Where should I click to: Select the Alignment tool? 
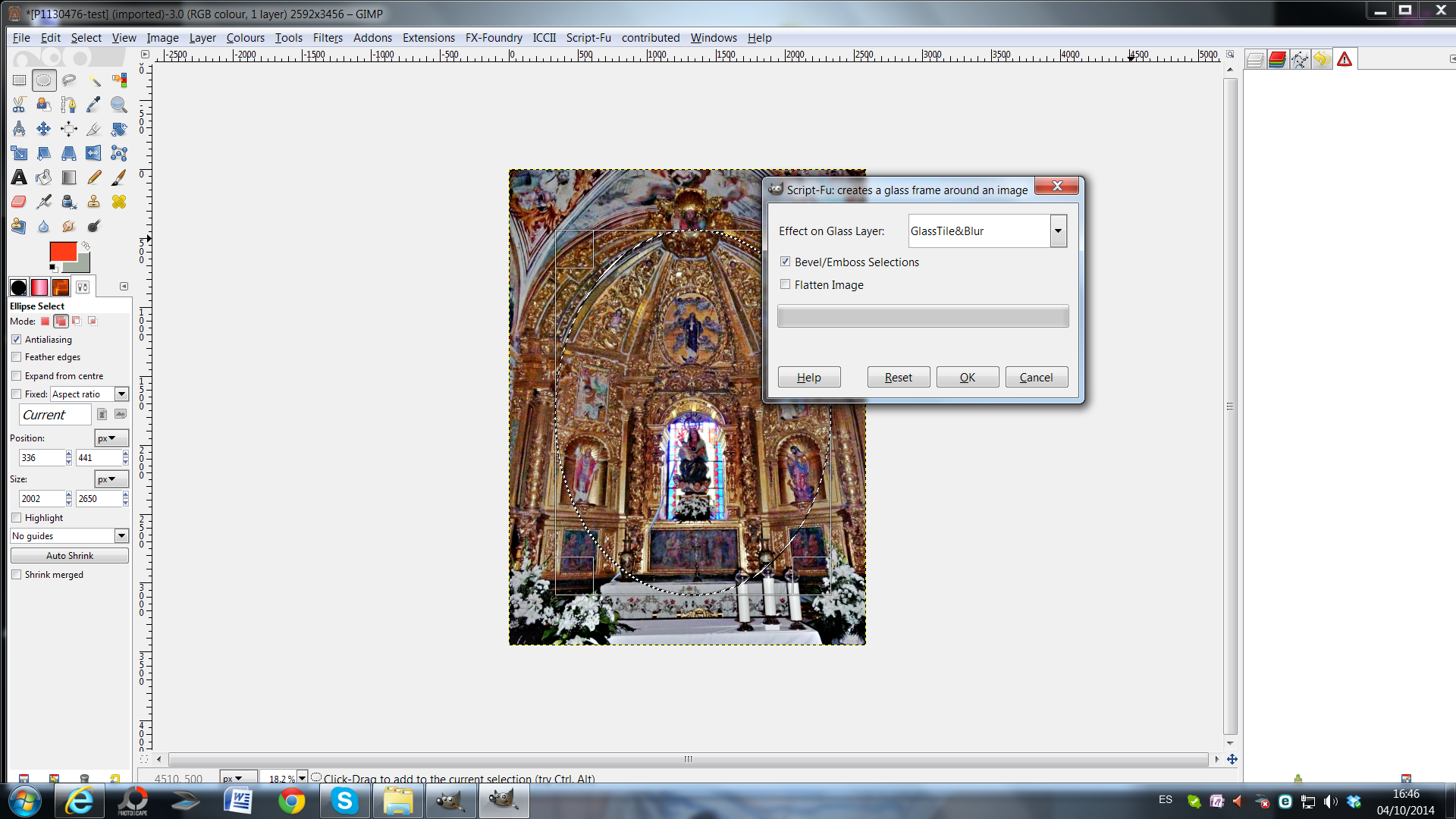pos(69,129)
